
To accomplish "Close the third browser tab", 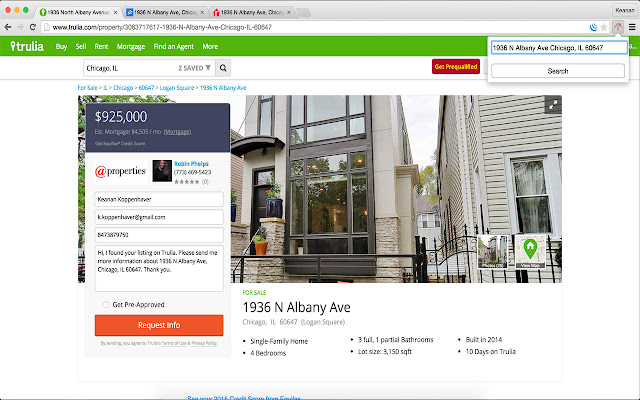I will pos(289,13).
